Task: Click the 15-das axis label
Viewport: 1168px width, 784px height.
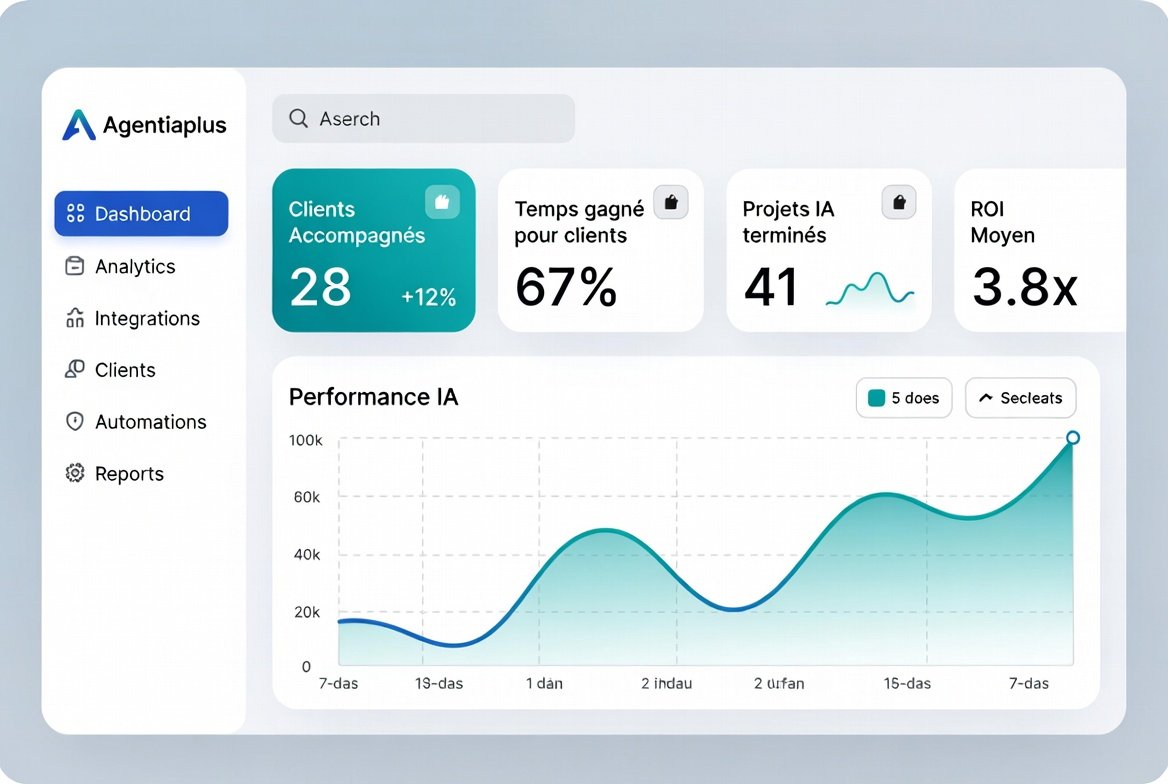Action: pyautogui.click(x=907, y=683)
